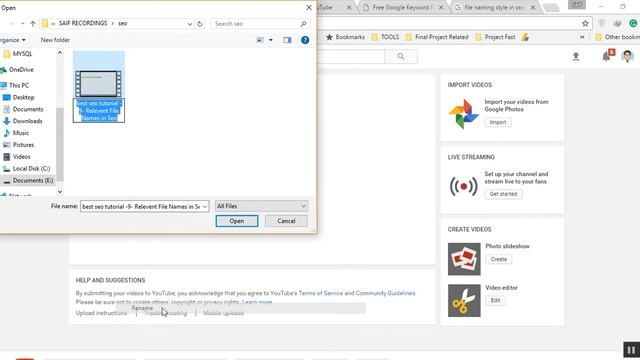Click the Photo slideshow icon

464,259
